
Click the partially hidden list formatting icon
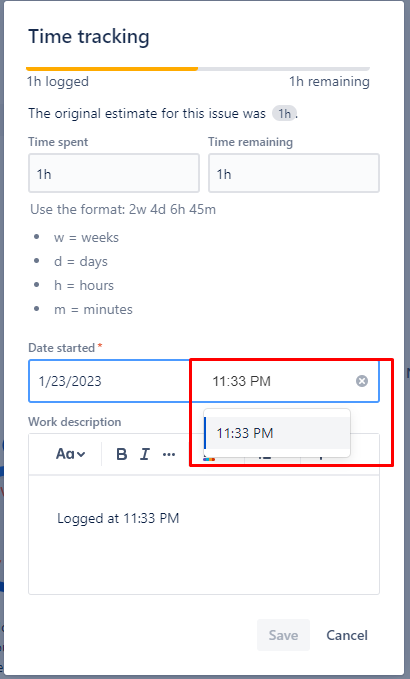(x=264, y=458)
